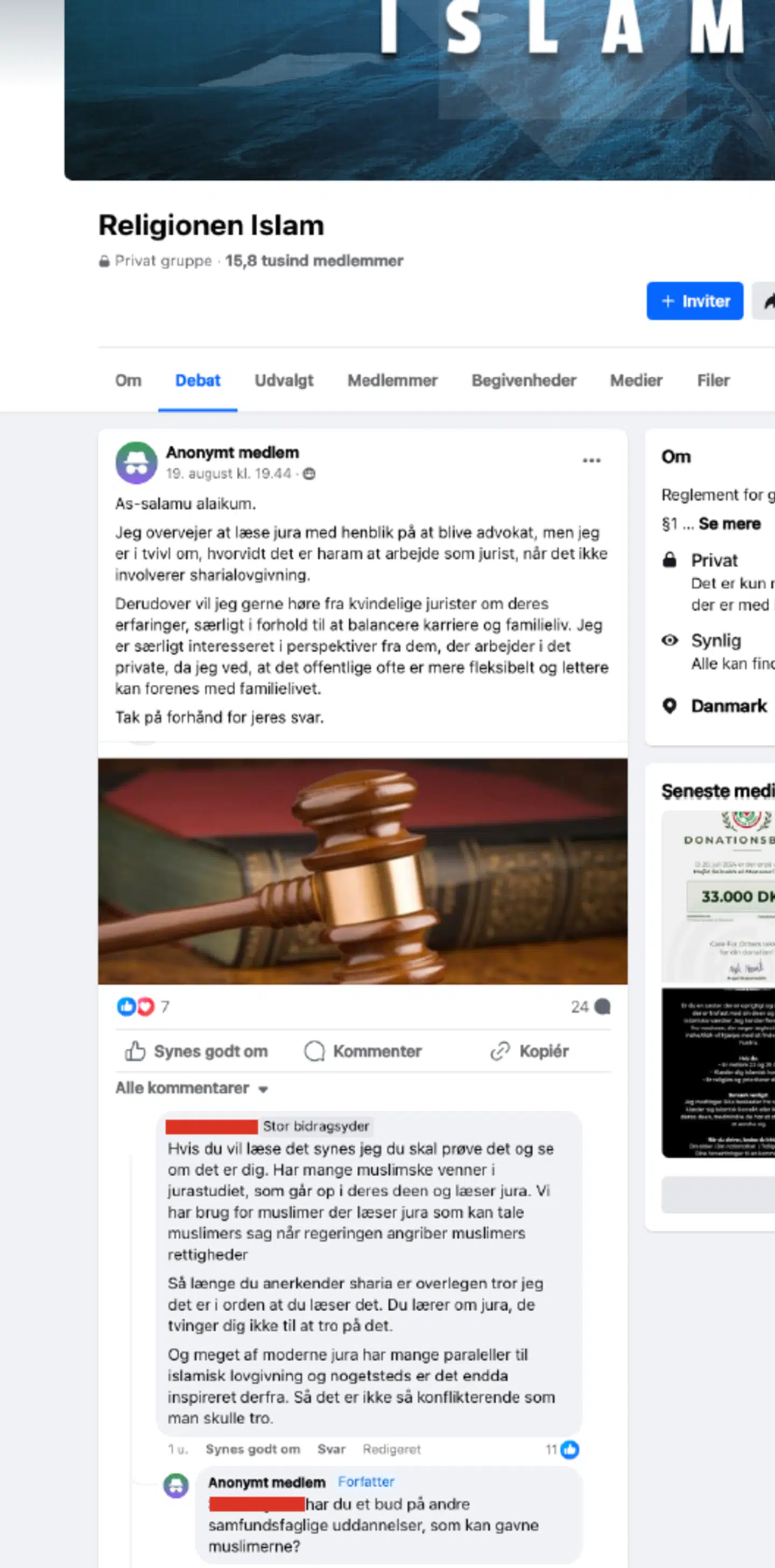Click Kopiér to copy post link
The image size is (775, 1568).
pos(529,1051)
